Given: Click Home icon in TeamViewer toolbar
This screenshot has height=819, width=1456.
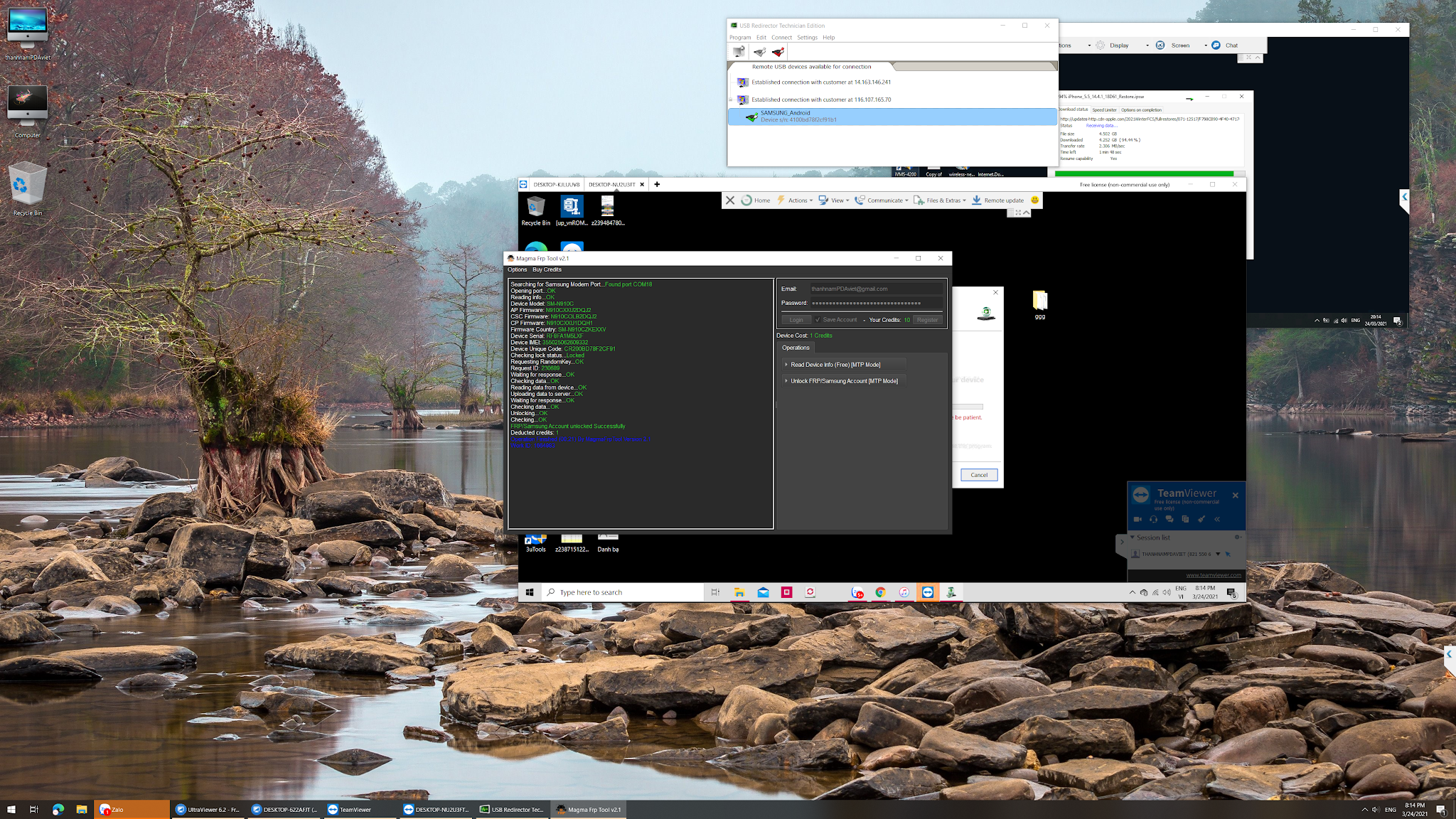Looking at the screenshot, I should (x=746, y=200).
